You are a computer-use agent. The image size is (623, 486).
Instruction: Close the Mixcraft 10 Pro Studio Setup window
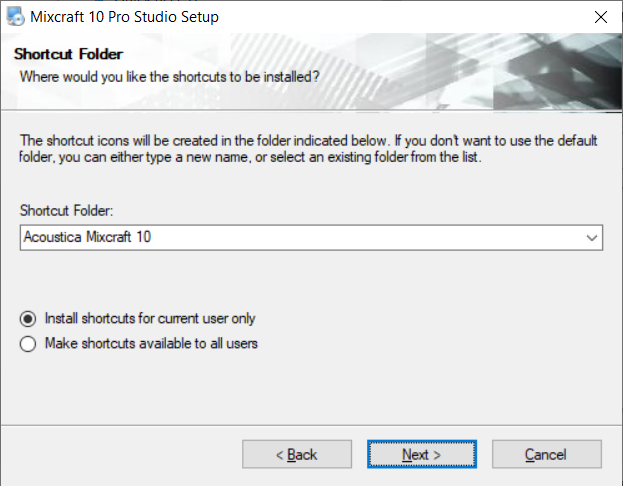pos(600,17)
